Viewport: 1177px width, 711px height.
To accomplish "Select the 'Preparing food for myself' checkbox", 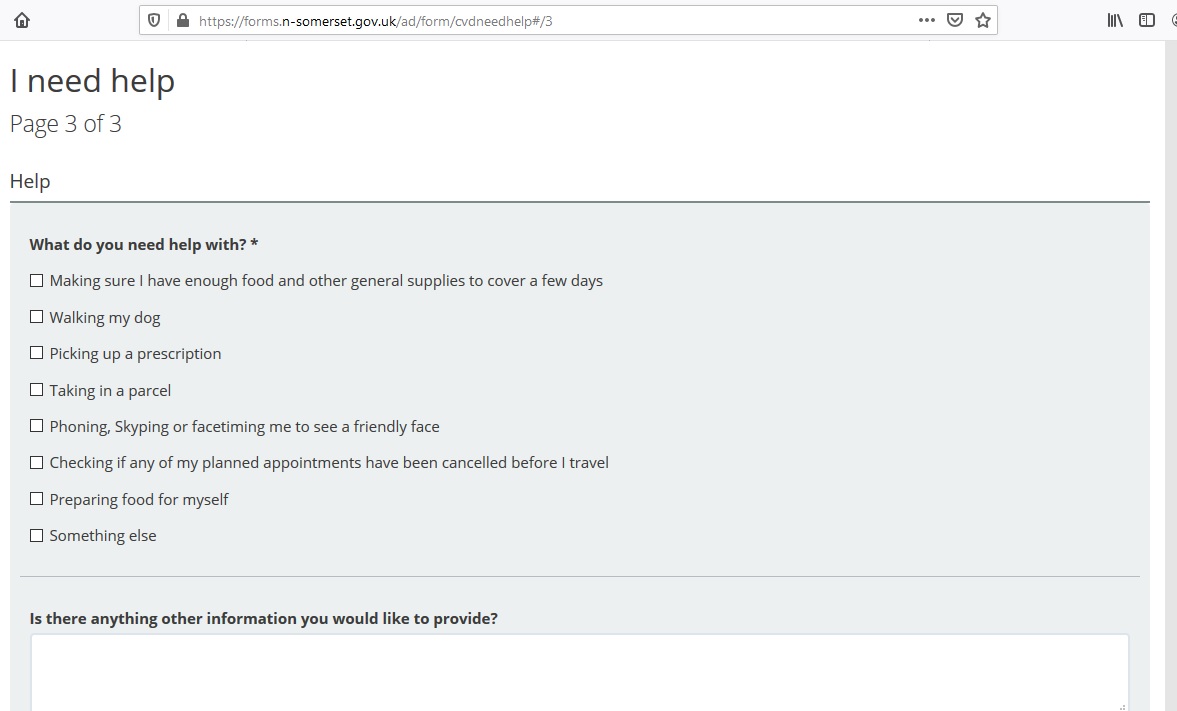I will 37,499.
